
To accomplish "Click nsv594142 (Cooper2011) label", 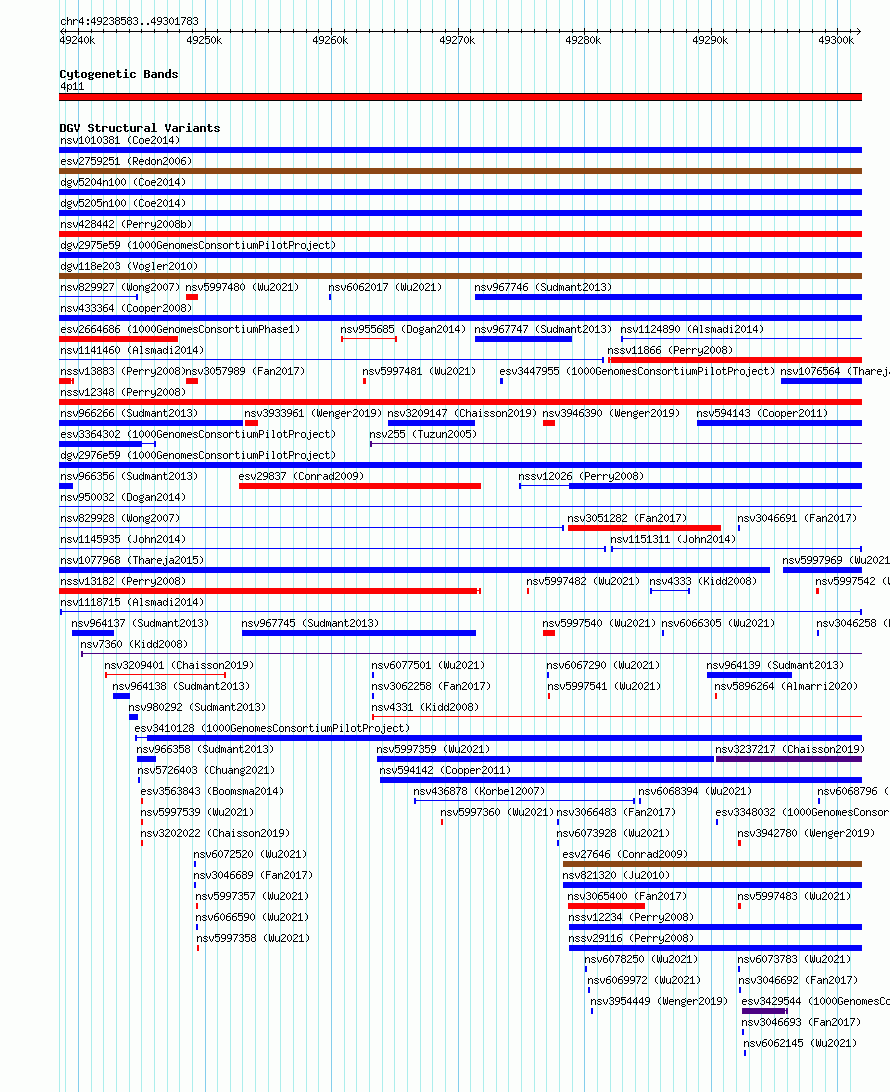I will (x=445, y=770).
